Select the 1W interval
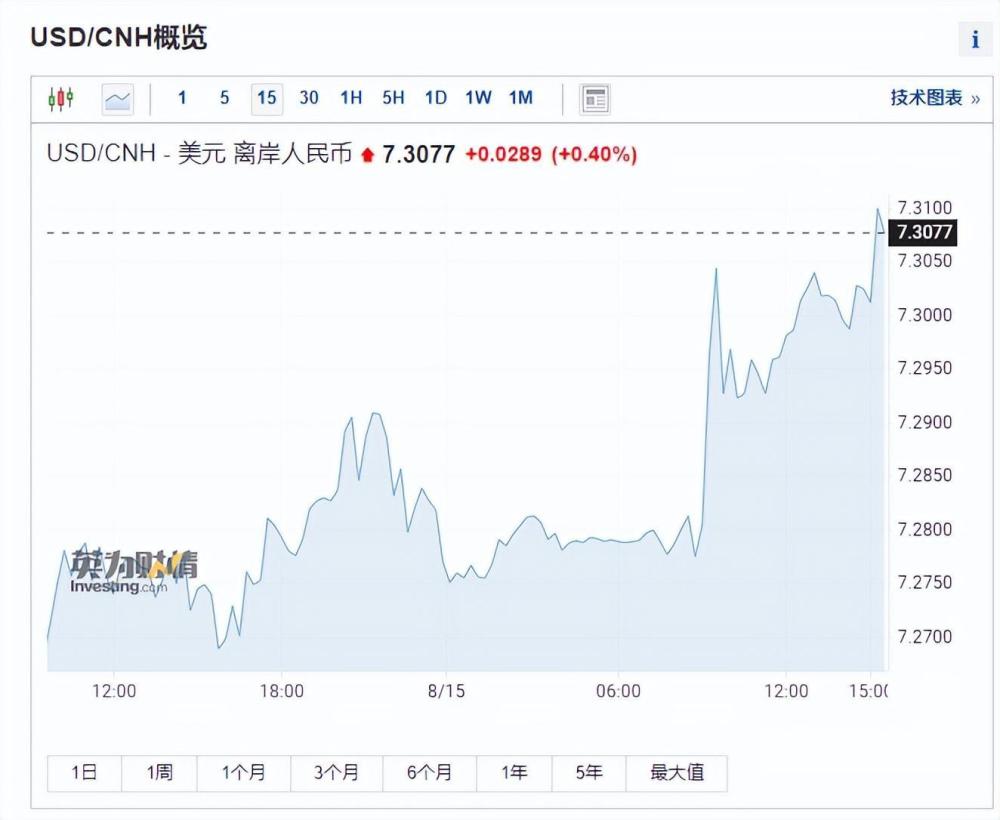This screenshot has width=1000, height=820. [478, 98]
